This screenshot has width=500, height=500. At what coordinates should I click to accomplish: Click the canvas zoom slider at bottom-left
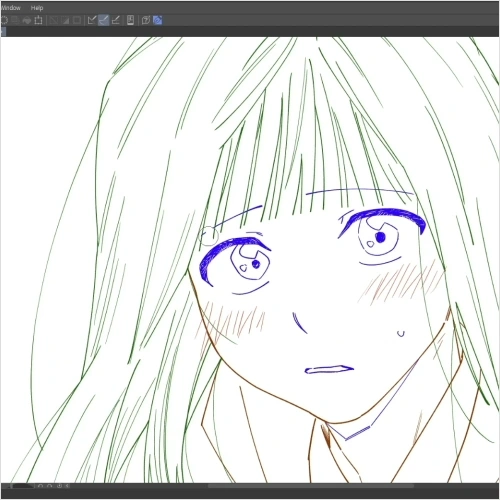tap(23, 486)
